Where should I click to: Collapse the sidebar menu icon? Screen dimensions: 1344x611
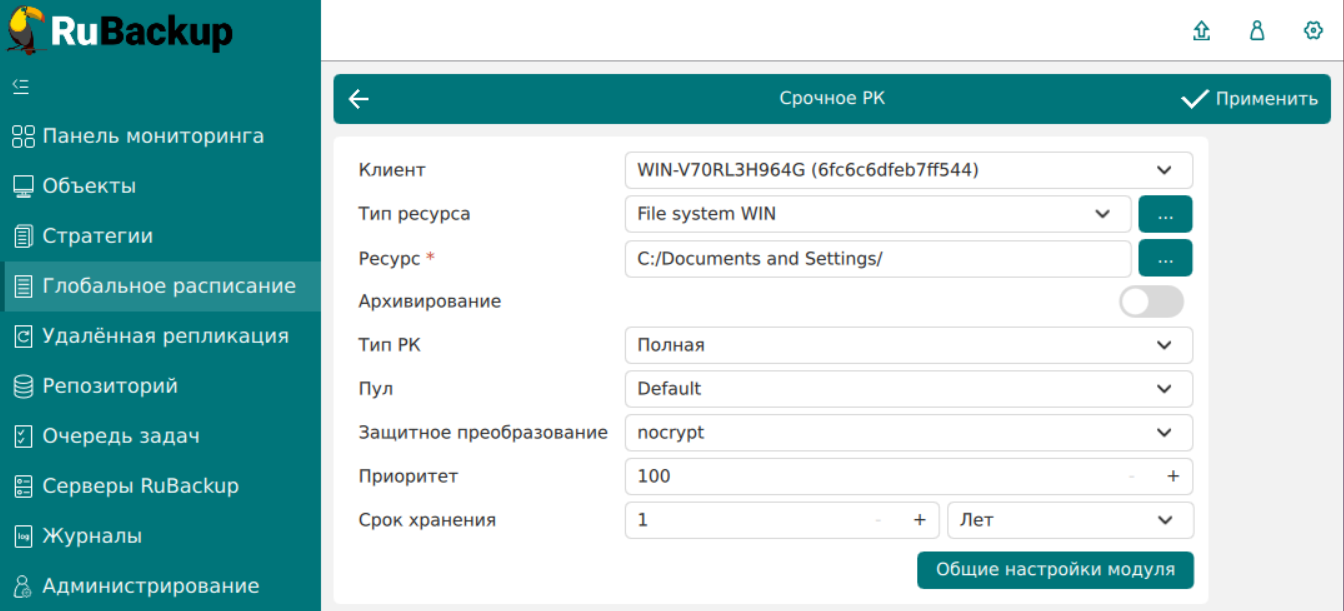tap(21, 86)
